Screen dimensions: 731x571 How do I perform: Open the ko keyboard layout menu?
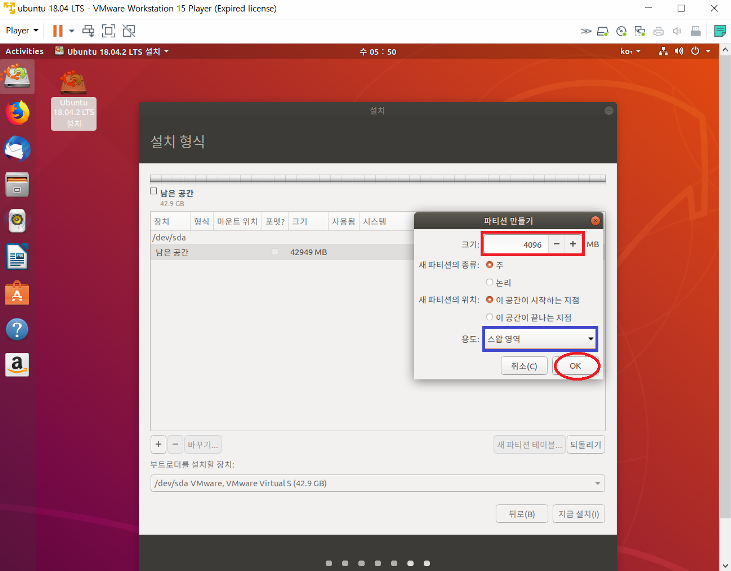pyautogui.click(x=630, y=51)
